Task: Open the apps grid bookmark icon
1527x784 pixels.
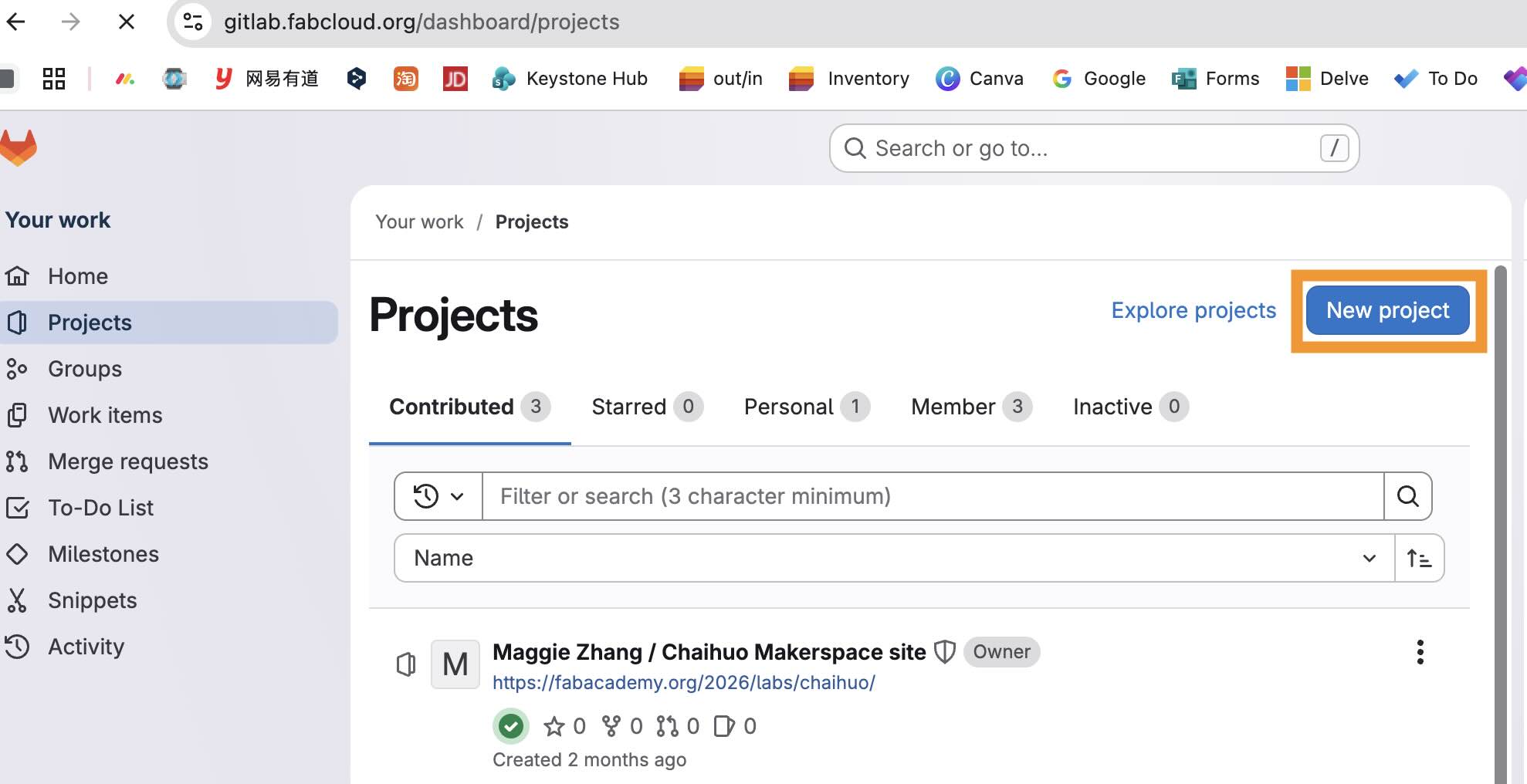Action: [x=53, y=79]
